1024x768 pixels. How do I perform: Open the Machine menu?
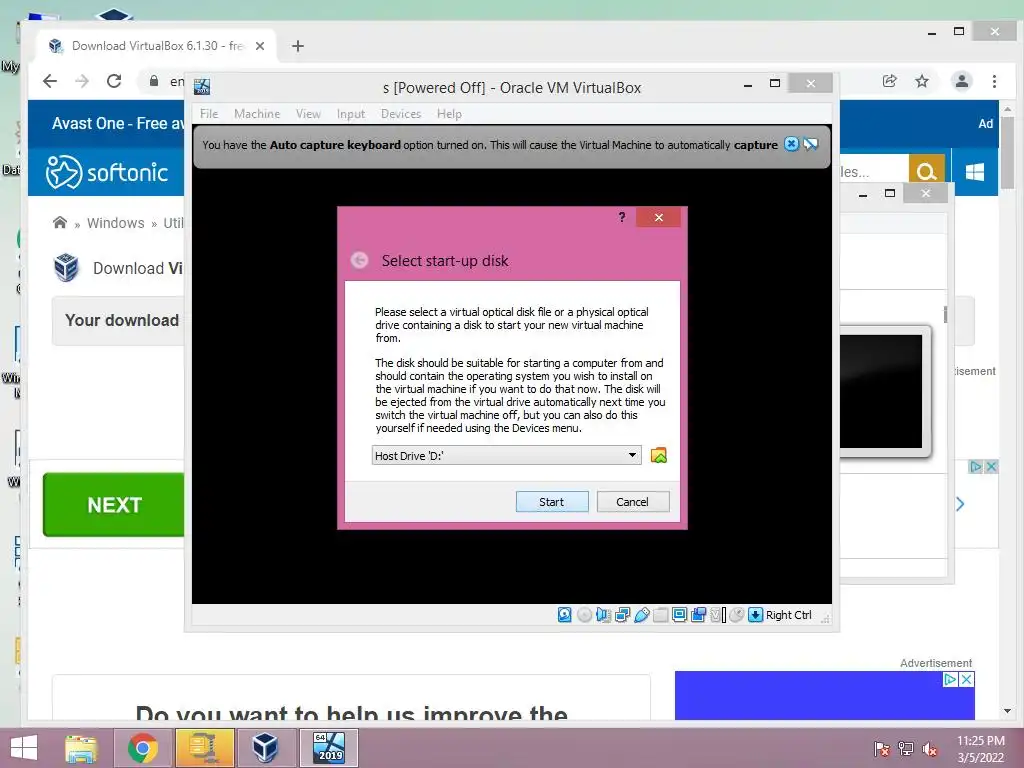tap(257, 114)
